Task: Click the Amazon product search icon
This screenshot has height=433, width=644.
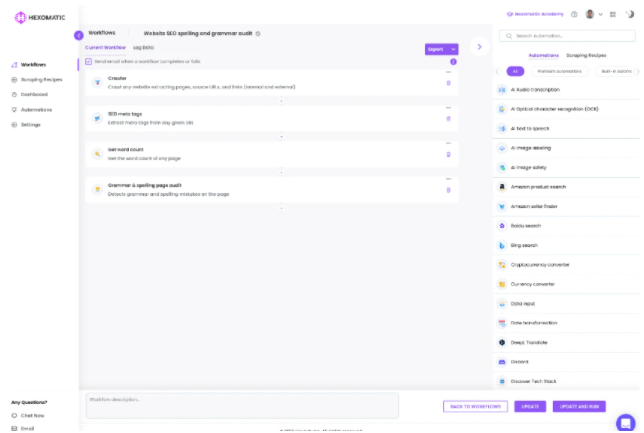Action: click(503, 186)
